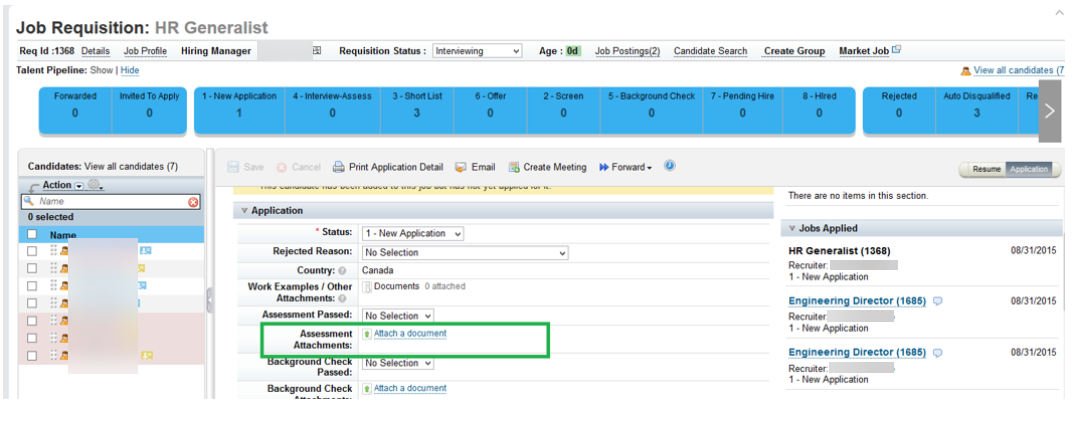The width and height of the screenshot is (1087, 437).
Task: Click comment bubble beside first Engineering Director
Action: tap(938, 301)
